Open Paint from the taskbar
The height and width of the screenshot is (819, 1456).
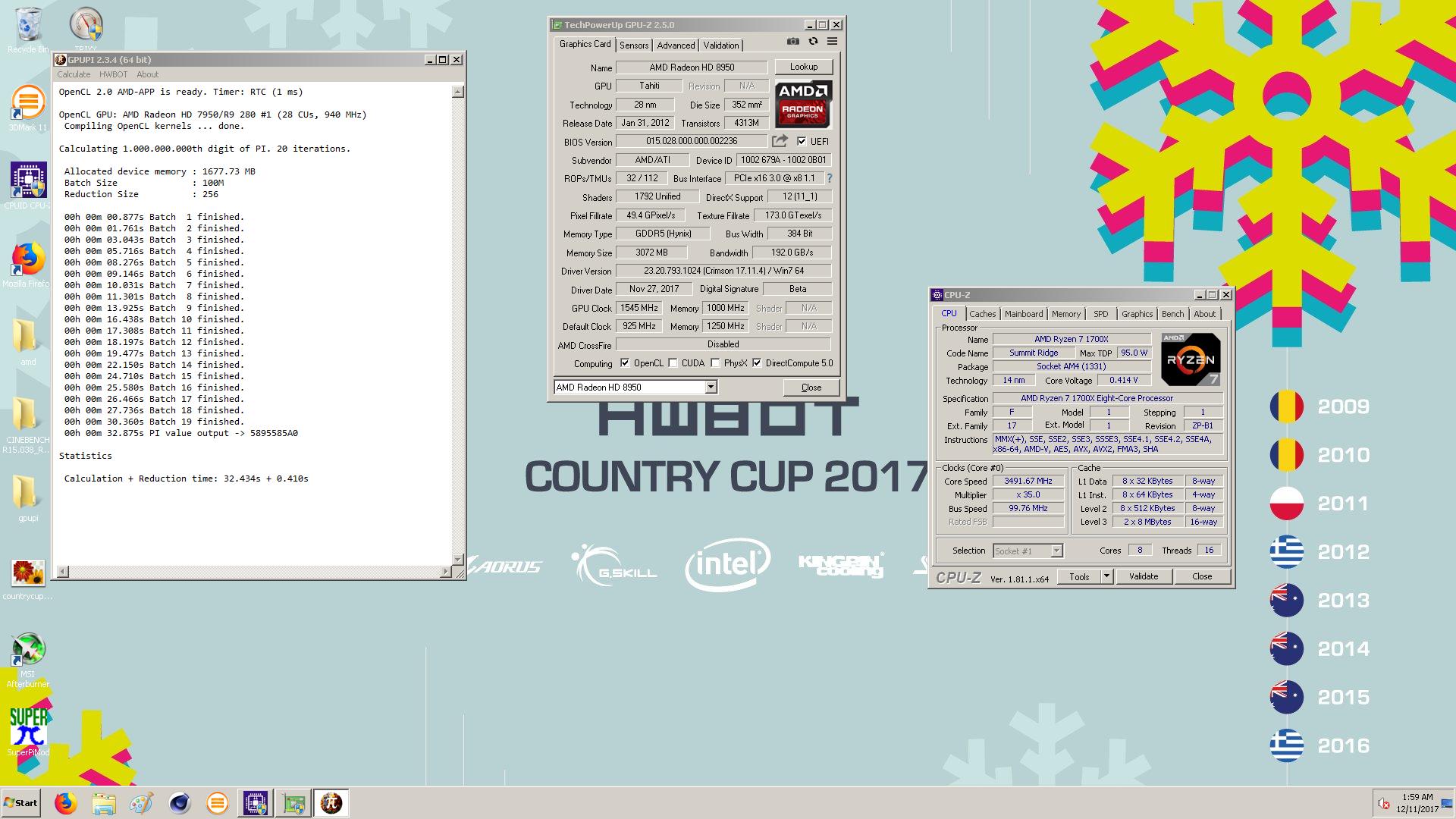point(141,803)
